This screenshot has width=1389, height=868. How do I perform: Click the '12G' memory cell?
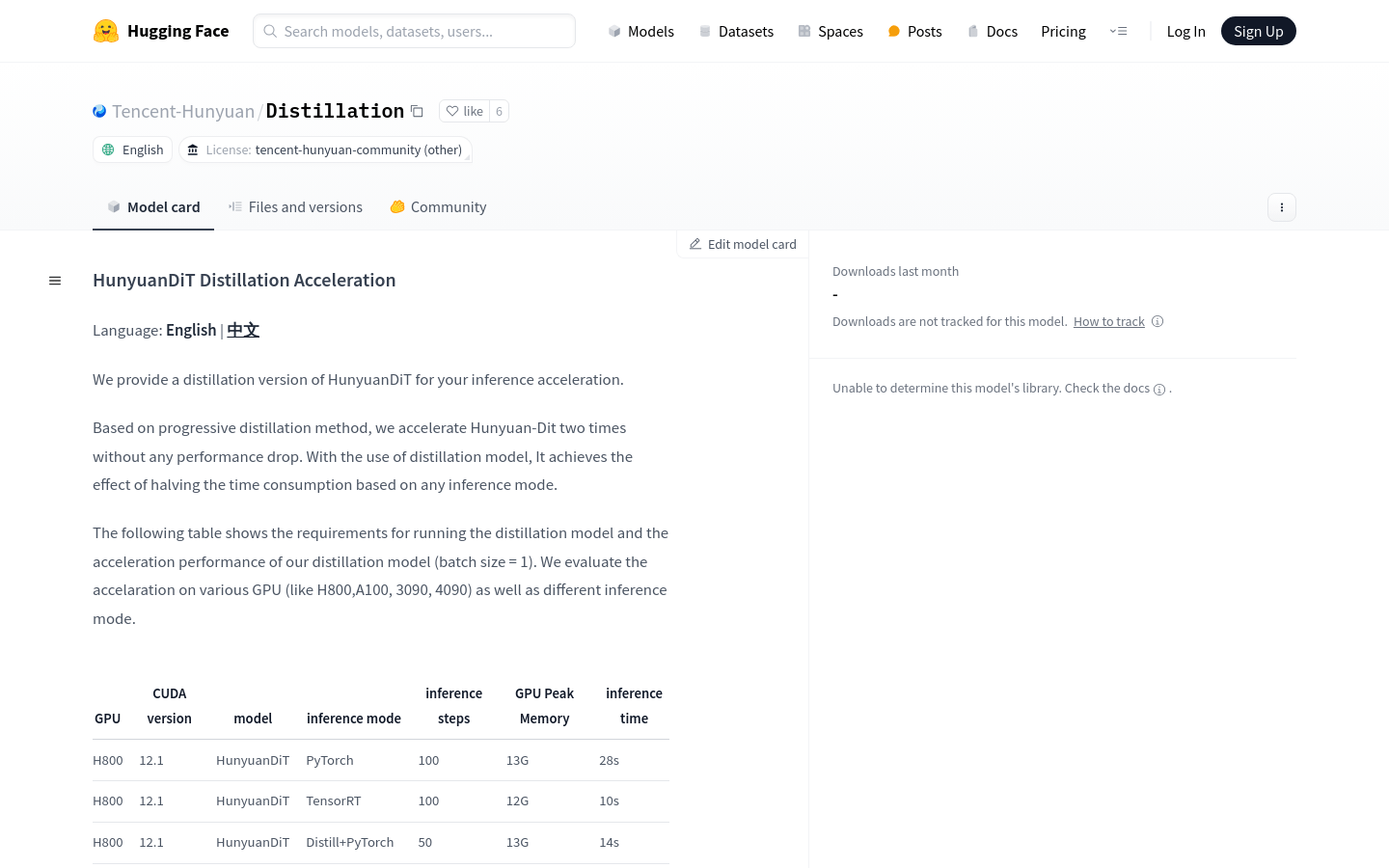pyautogui.click(x=517, y=800)
